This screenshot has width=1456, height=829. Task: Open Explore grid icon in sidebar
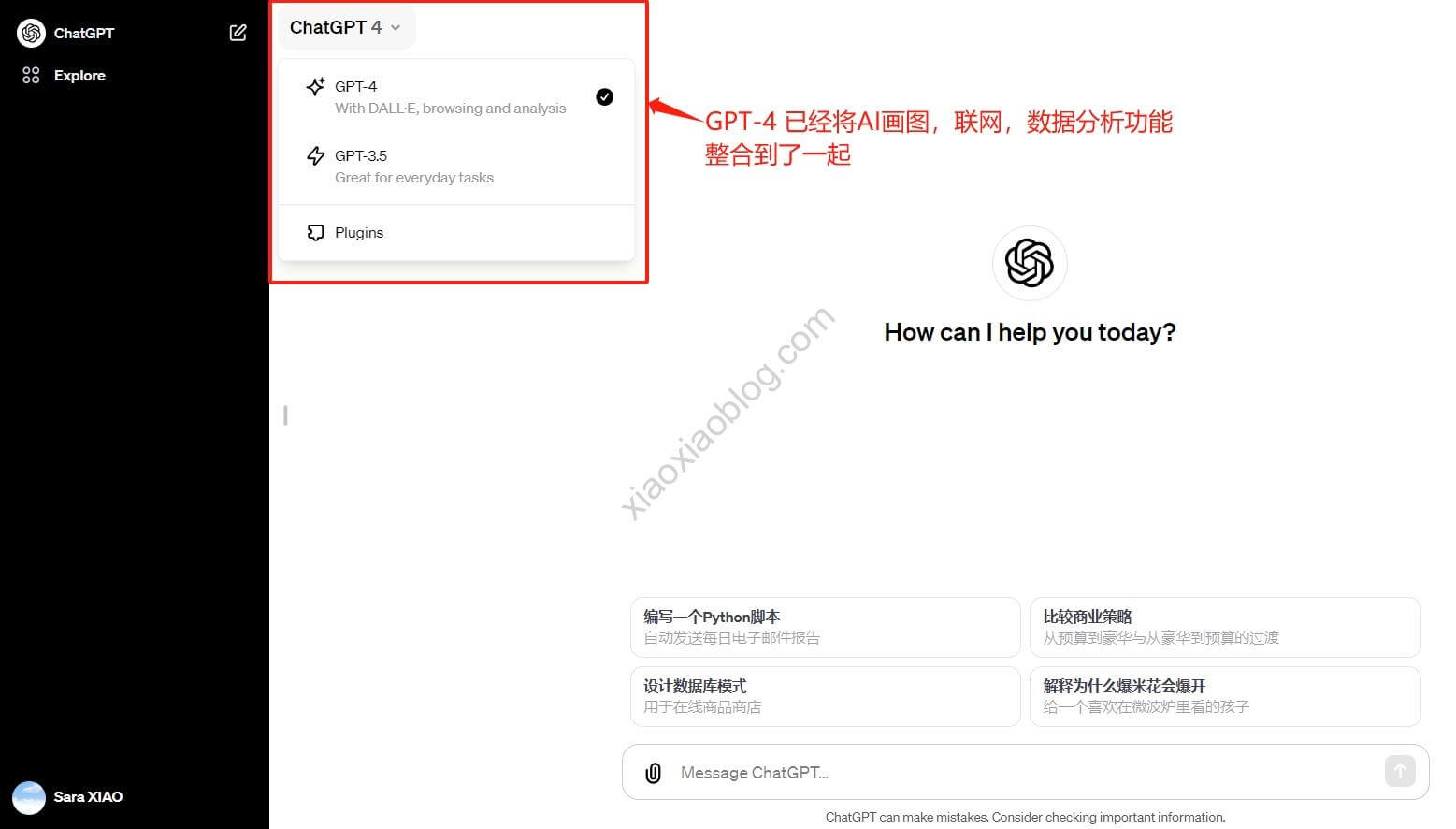pyautogui.click(x=31, y=76)
